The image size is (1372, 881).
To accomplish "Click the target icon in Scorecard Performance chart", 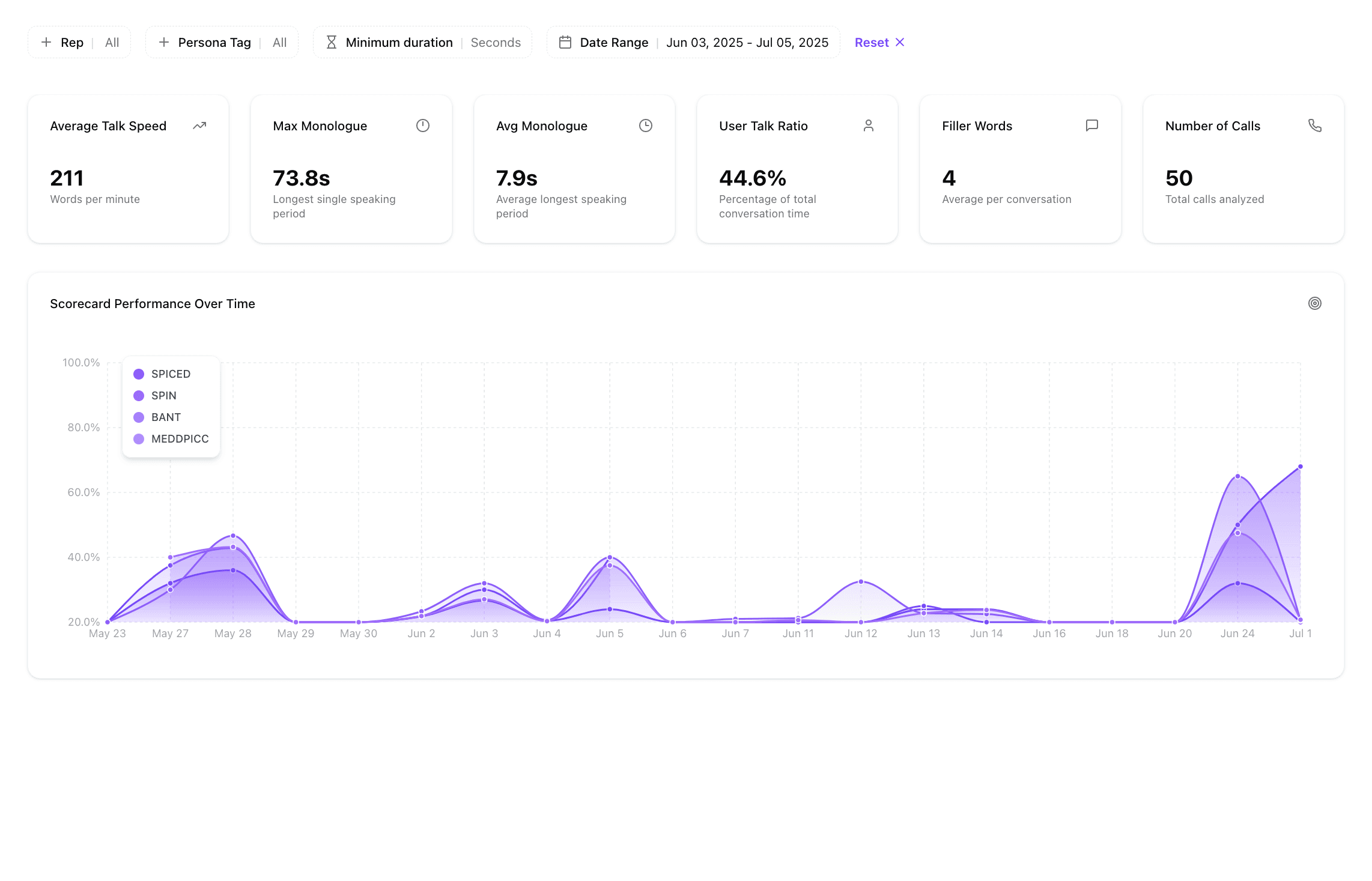I will [x=1315, y=303].
